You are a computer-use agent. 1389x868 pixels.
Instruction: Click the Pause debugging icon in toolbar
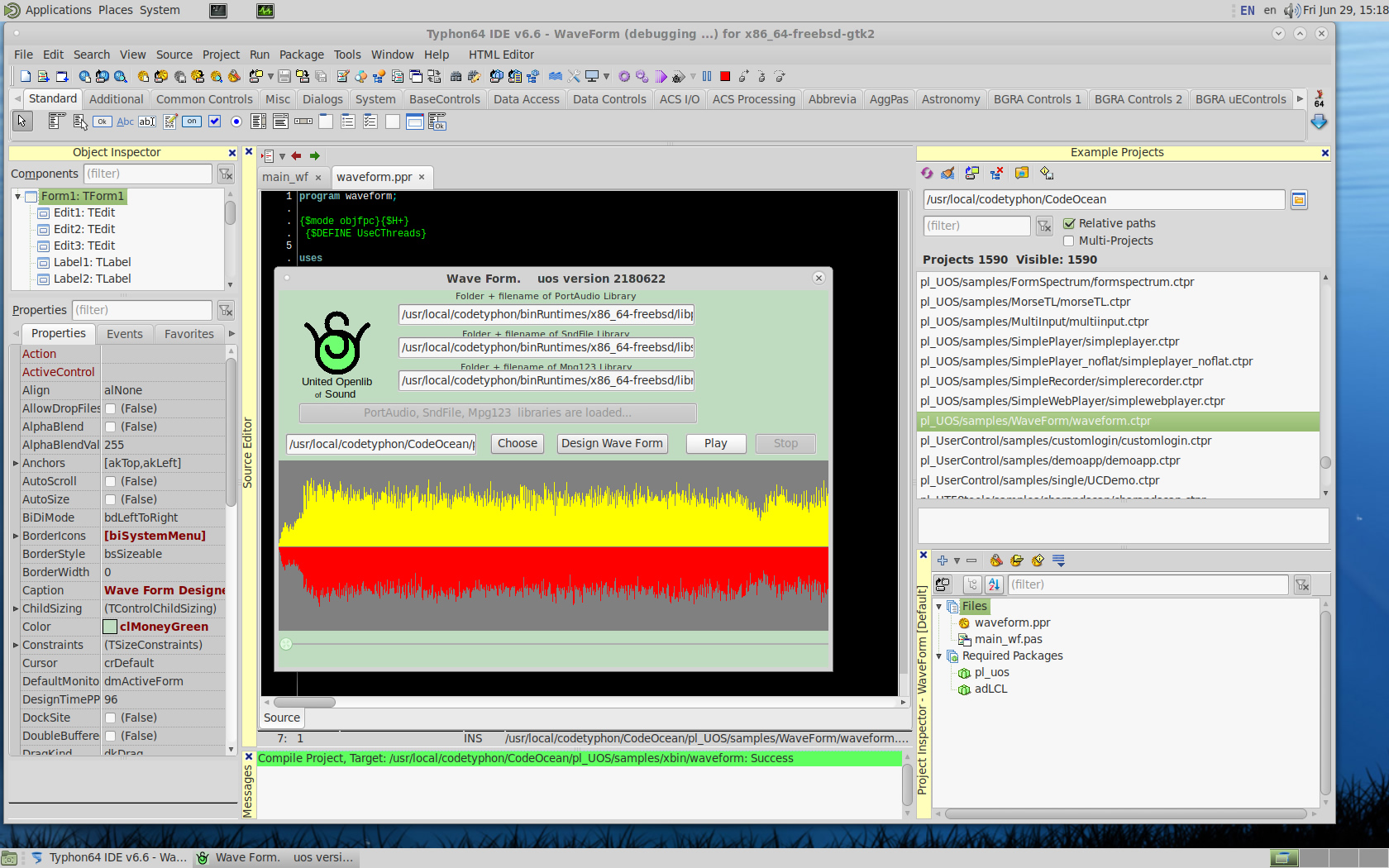tap(707, 76)
